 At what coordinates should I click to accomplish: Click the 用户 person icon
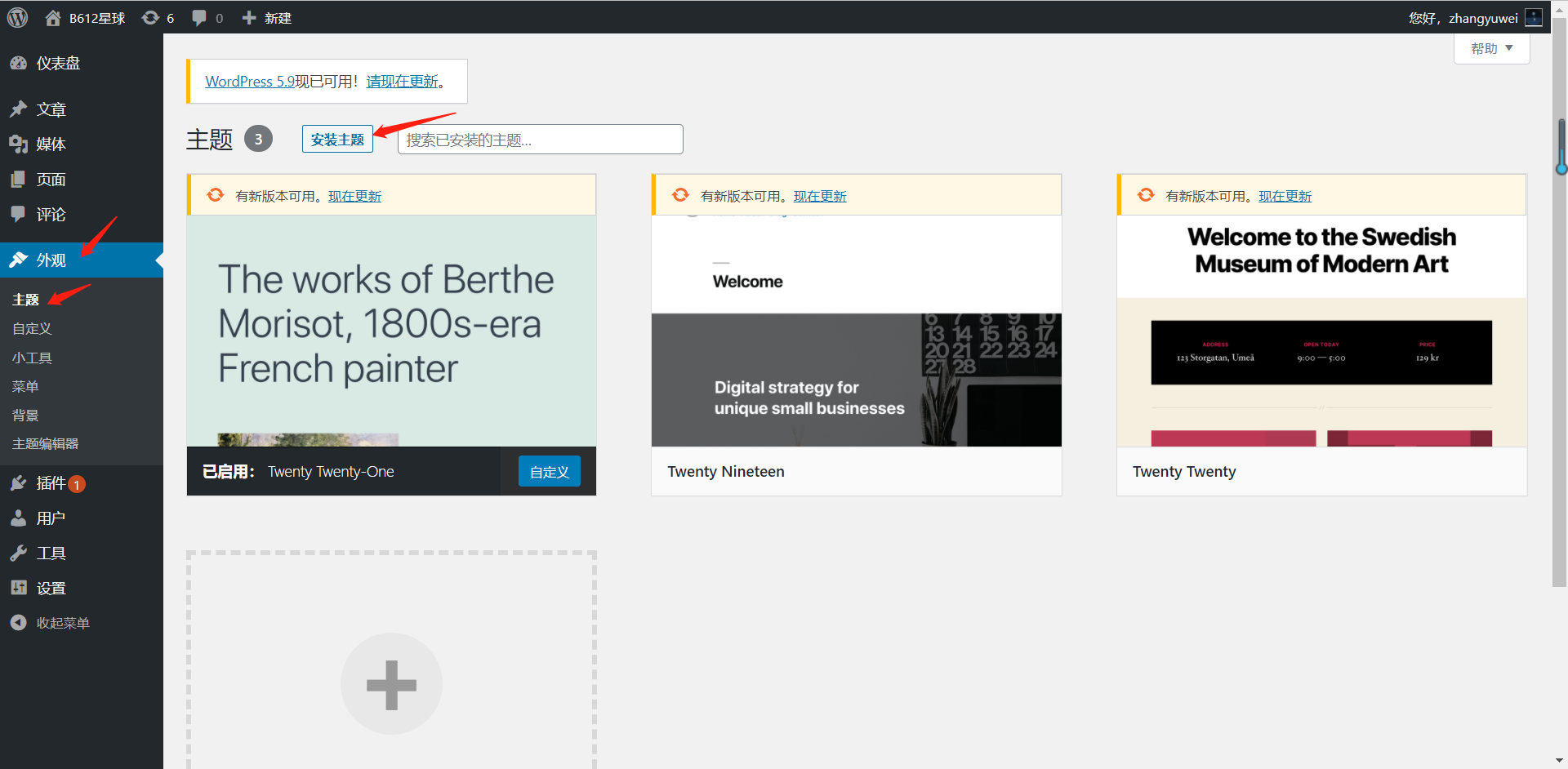pos(18,518)
